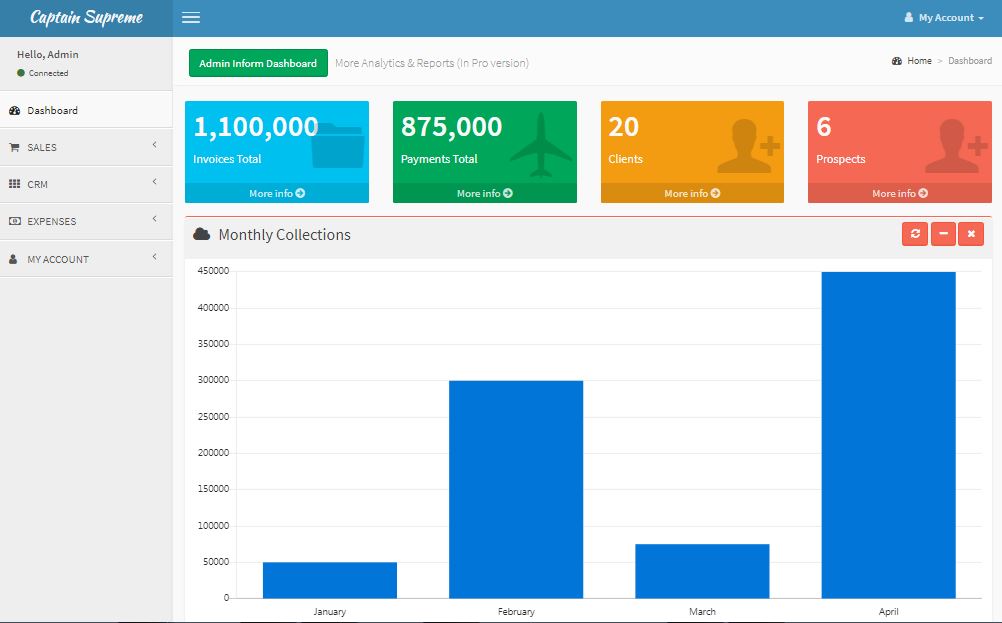Image resolution: width=1002 pixels, height=623 pixels.
Task: Open MY ACCOUNT in the sidebar
Action: (x=86, y=259)
